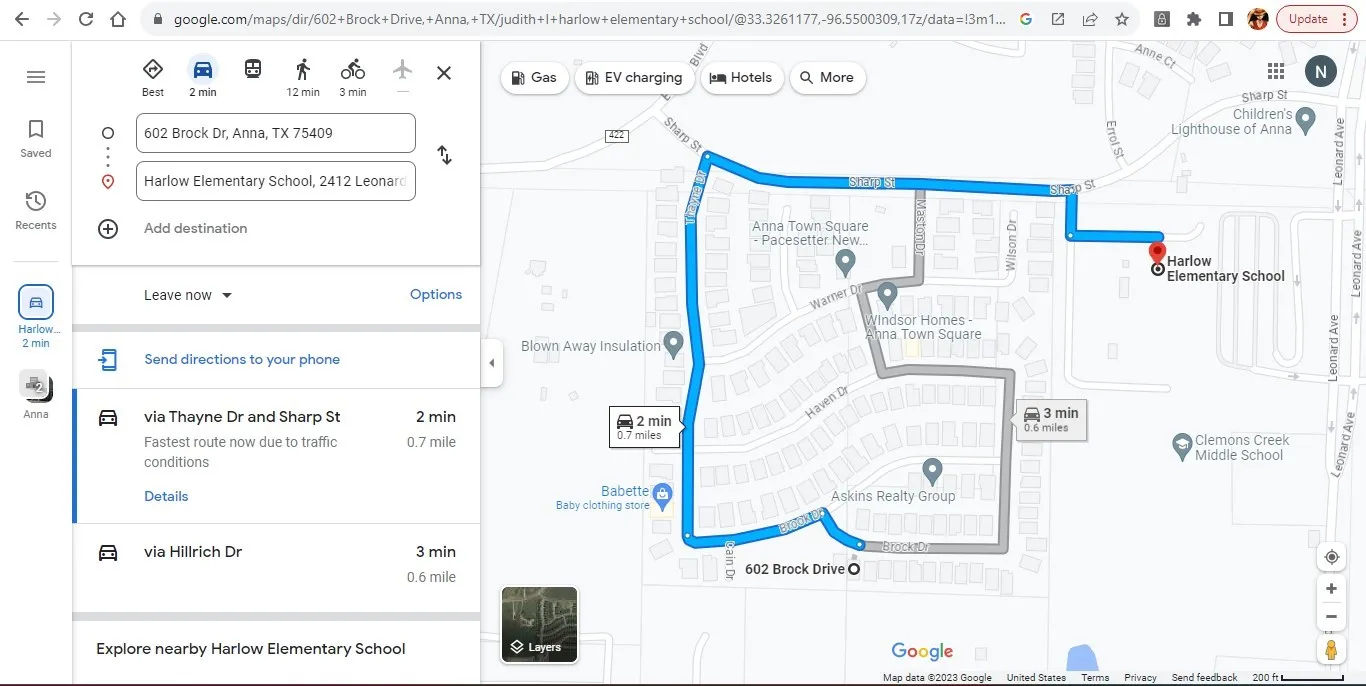Click Send directions to your phone

click(242, 359)
